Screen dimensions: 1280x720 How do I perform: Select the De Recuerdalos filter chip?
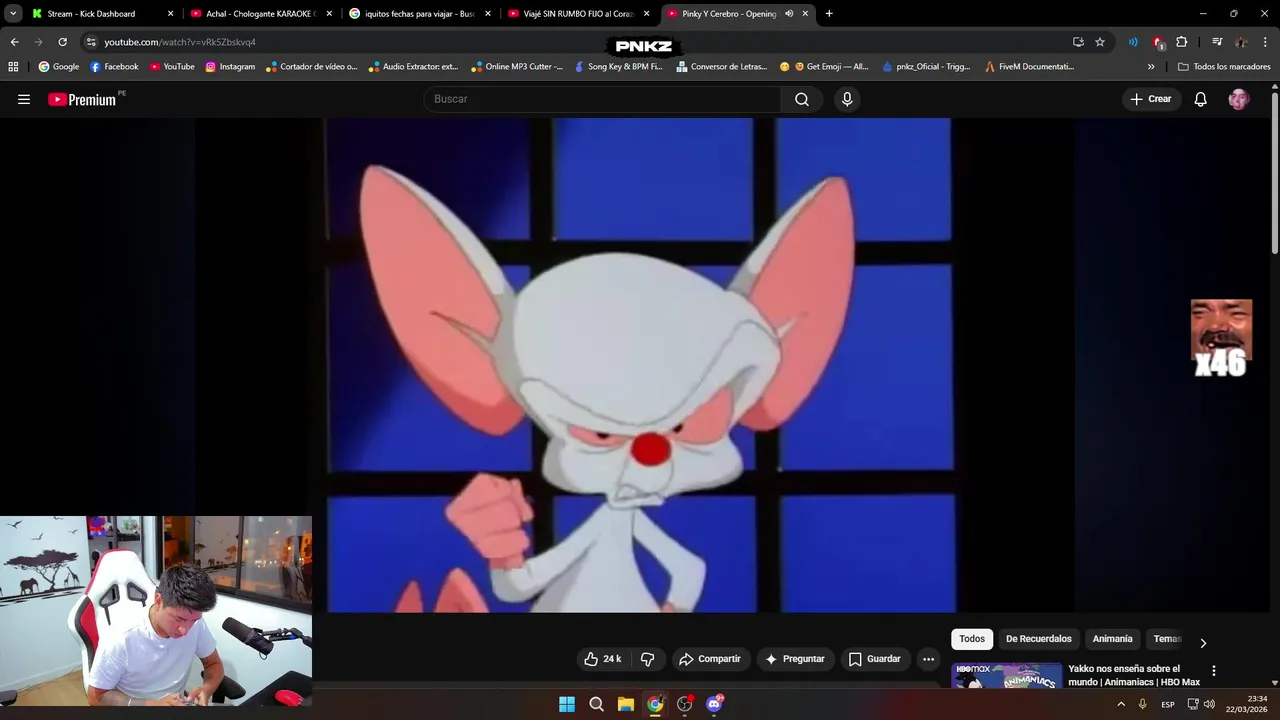[1038, 639]
